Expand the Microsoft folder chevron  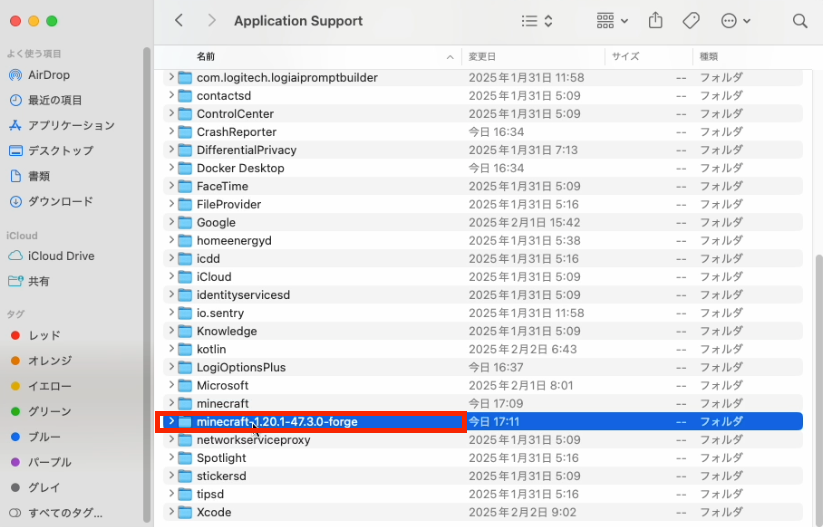pos(171,385)
